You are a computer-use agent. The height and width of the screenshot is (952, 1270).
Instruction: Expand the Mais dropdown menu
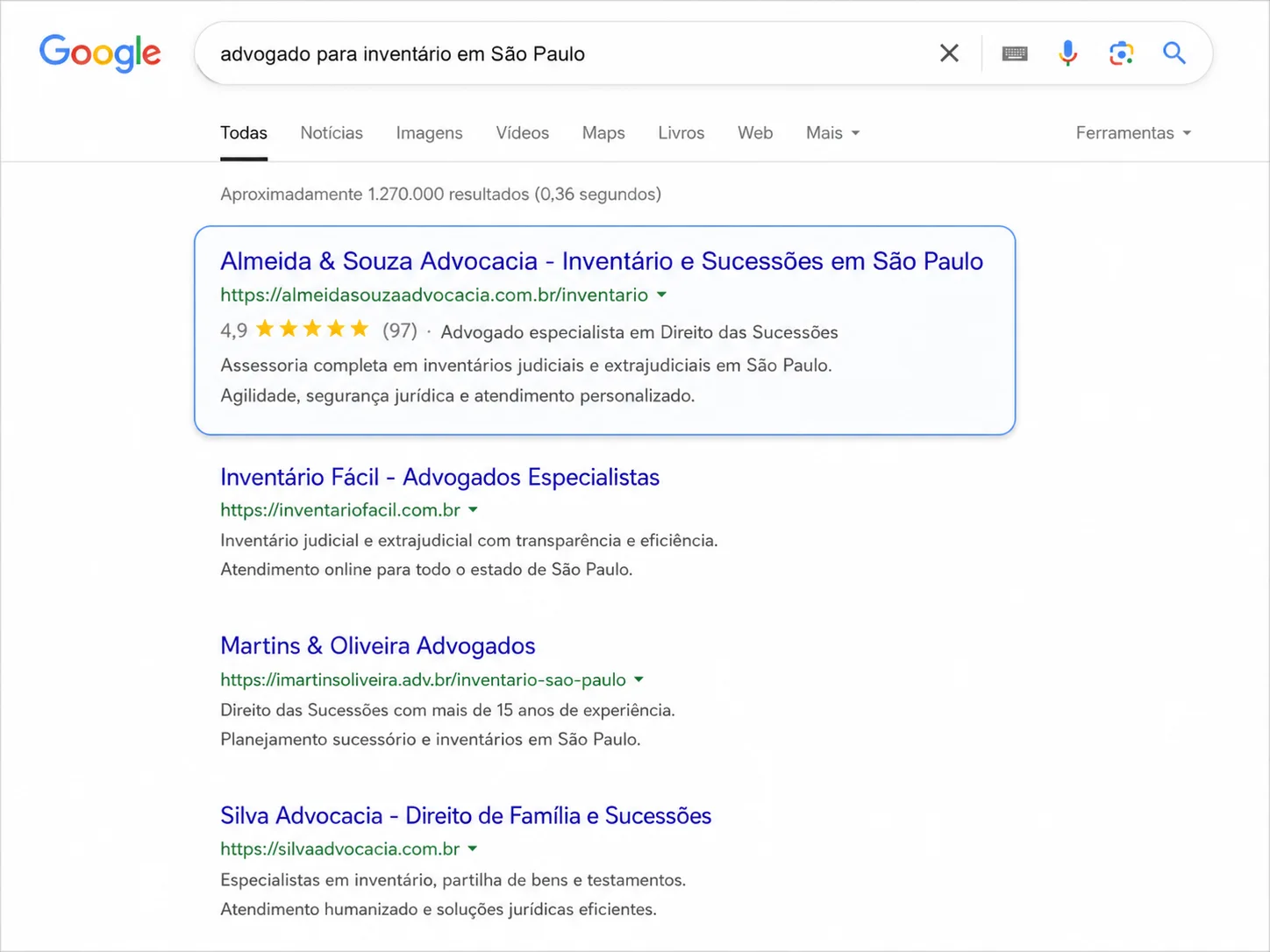832,133
